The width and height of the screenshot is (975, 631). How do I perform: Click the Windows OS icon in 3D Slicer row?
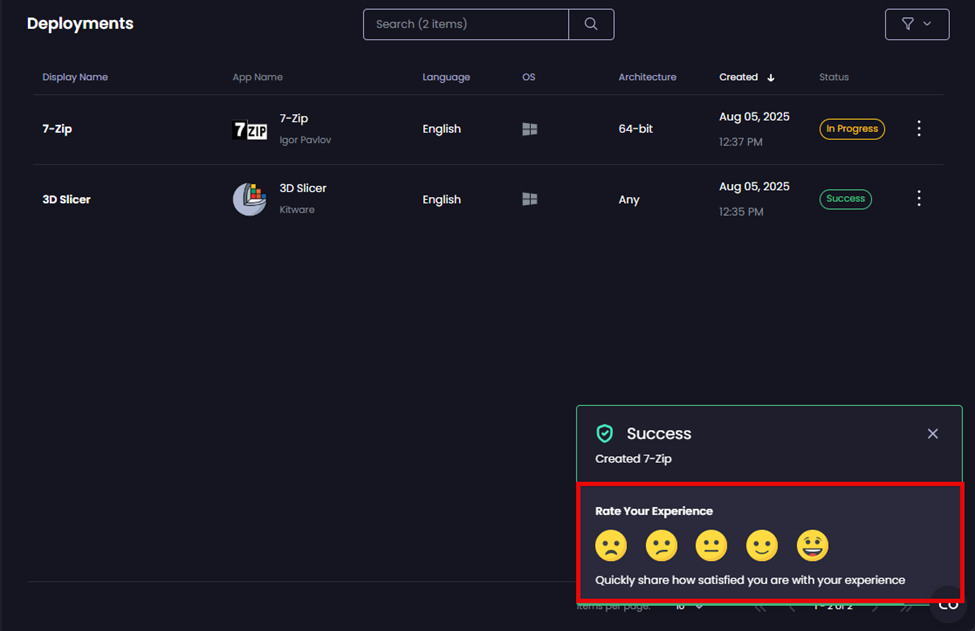[x=530, y=199]
